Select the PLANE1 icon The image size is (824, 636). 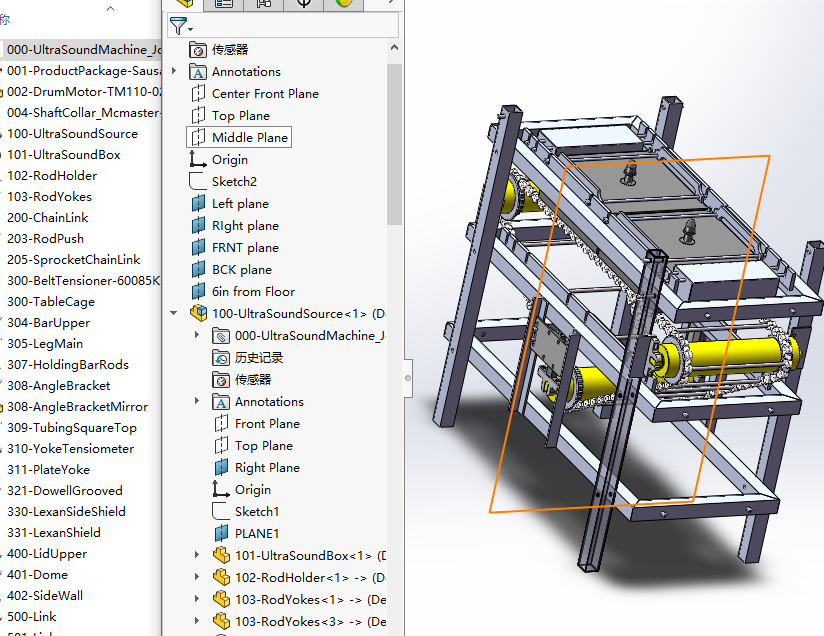[x=221, y=534]
